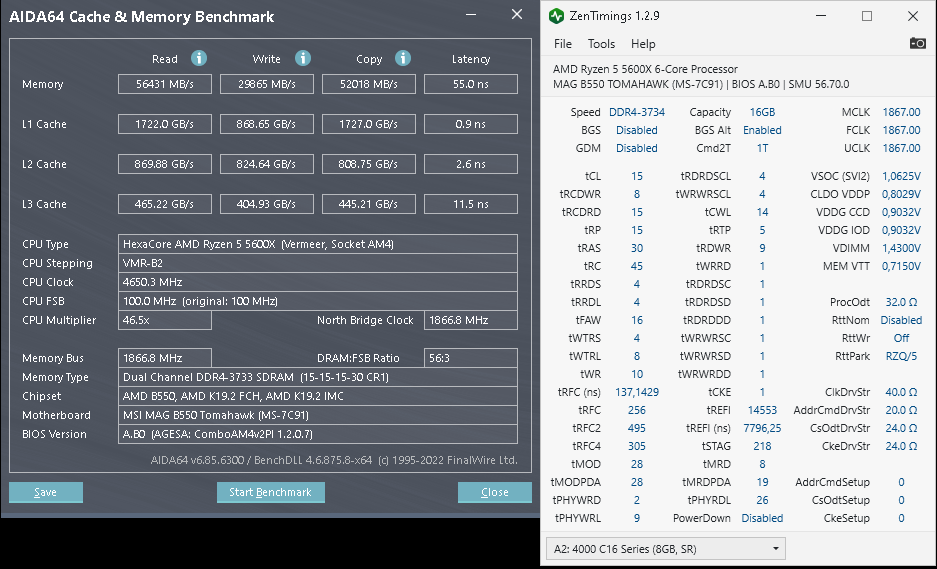Click the L2 Cache Write value 824.64 GB/s

267,164
